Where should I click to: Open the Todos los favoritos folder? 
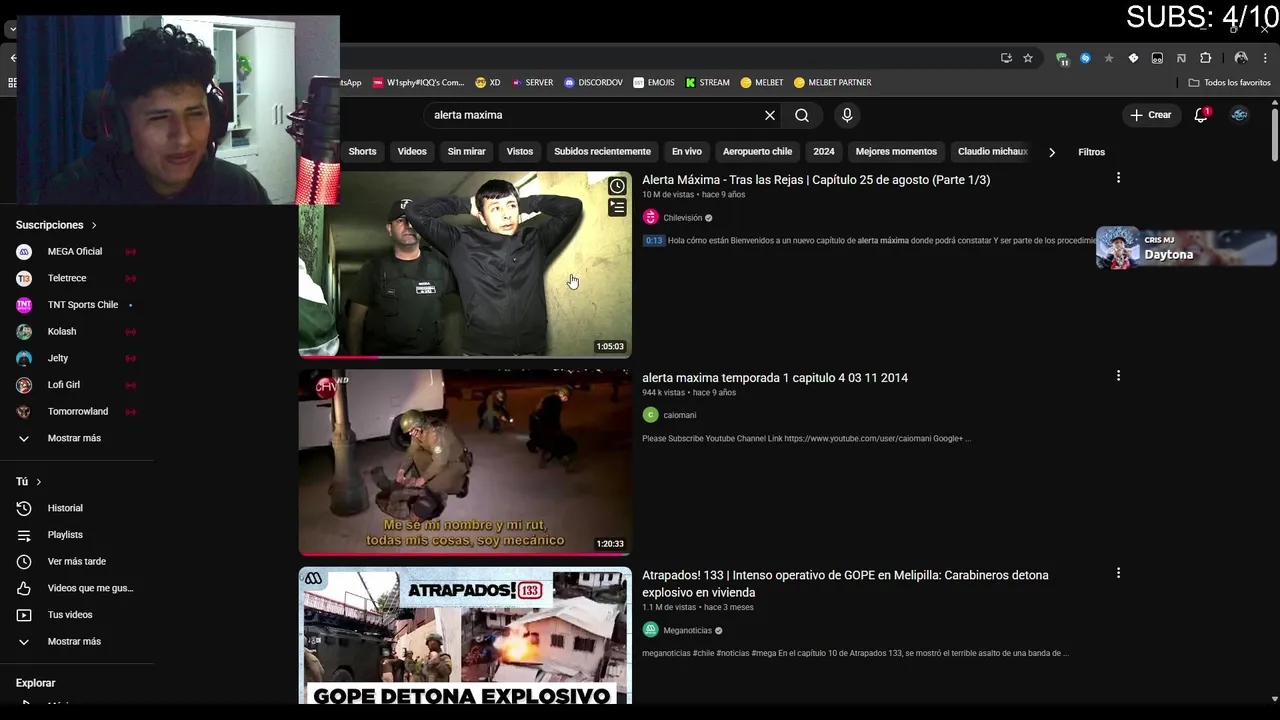pos(1229,83)
